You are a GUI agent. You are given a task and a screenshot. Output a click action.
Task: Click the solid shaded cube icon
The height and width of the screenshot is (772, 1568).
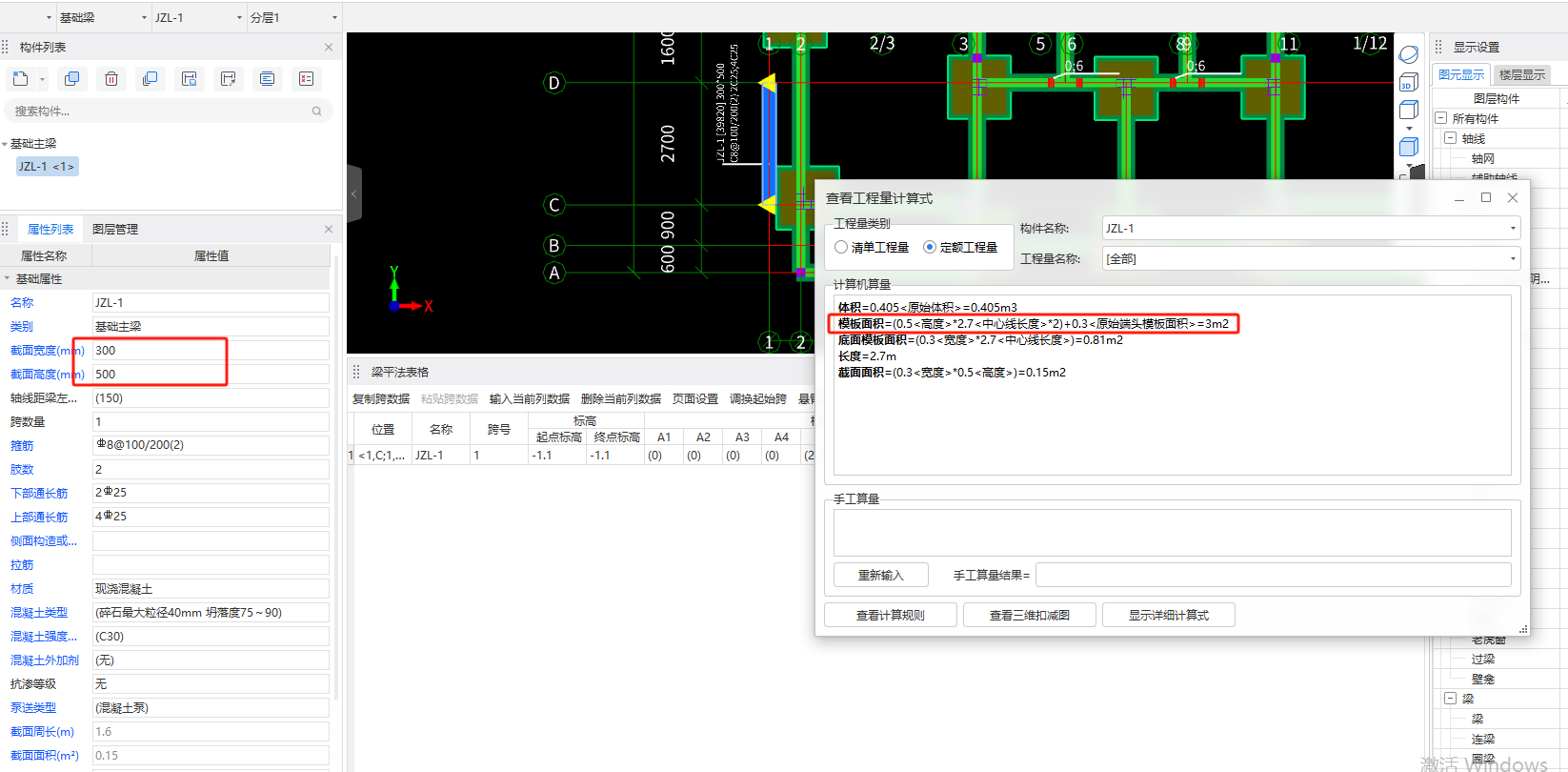[x=1409, y=147]
